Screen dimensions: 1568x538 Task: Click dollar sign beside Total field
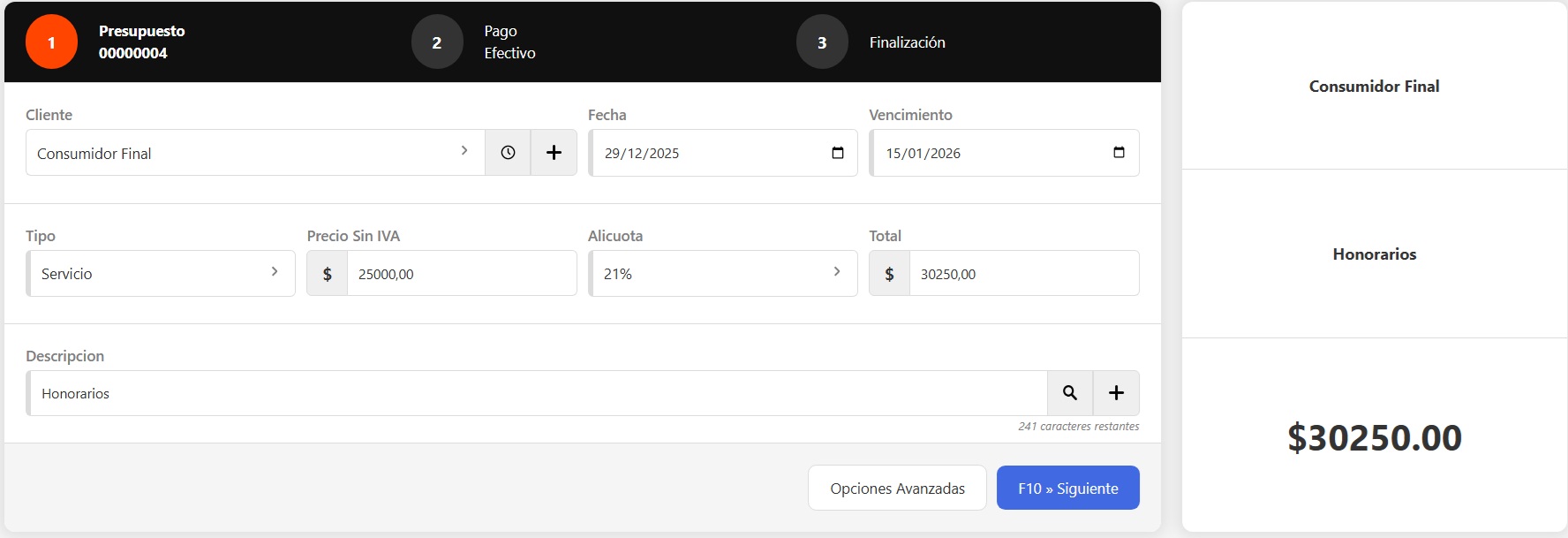[889, 274]
